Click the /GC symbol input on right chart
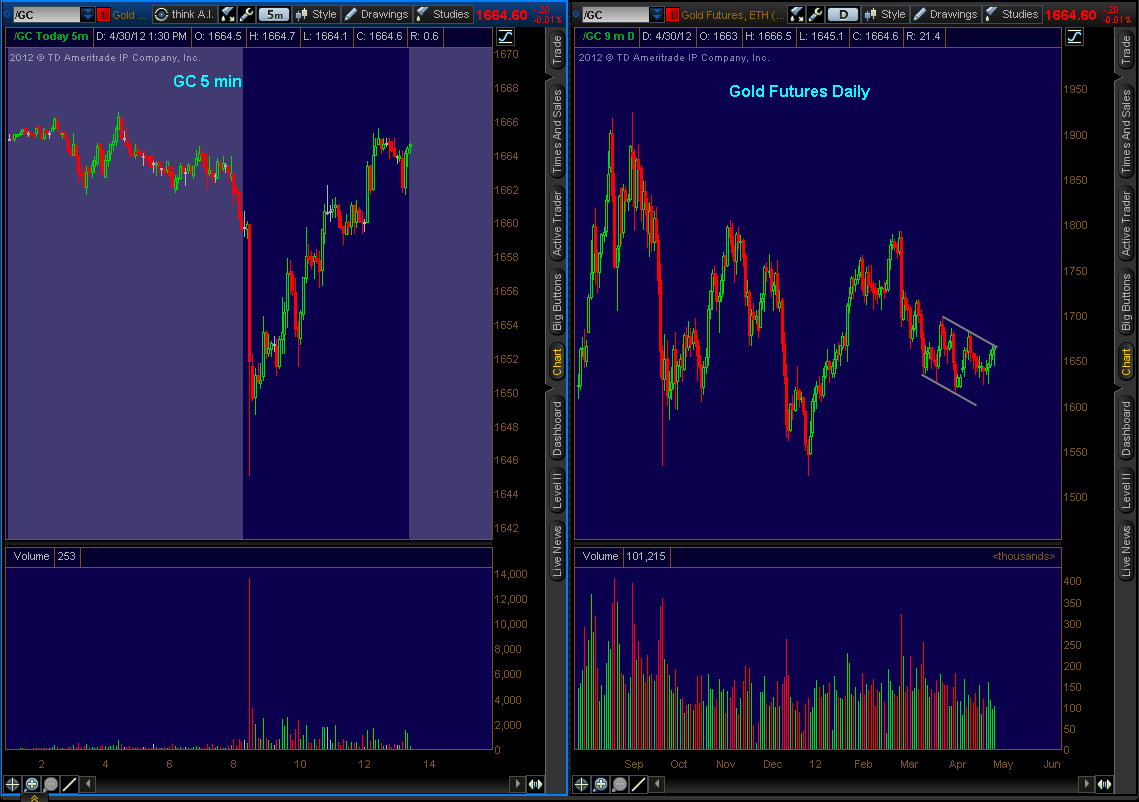Image resolution: width=1139 pixels, height=802 pixels. point(613,14)
